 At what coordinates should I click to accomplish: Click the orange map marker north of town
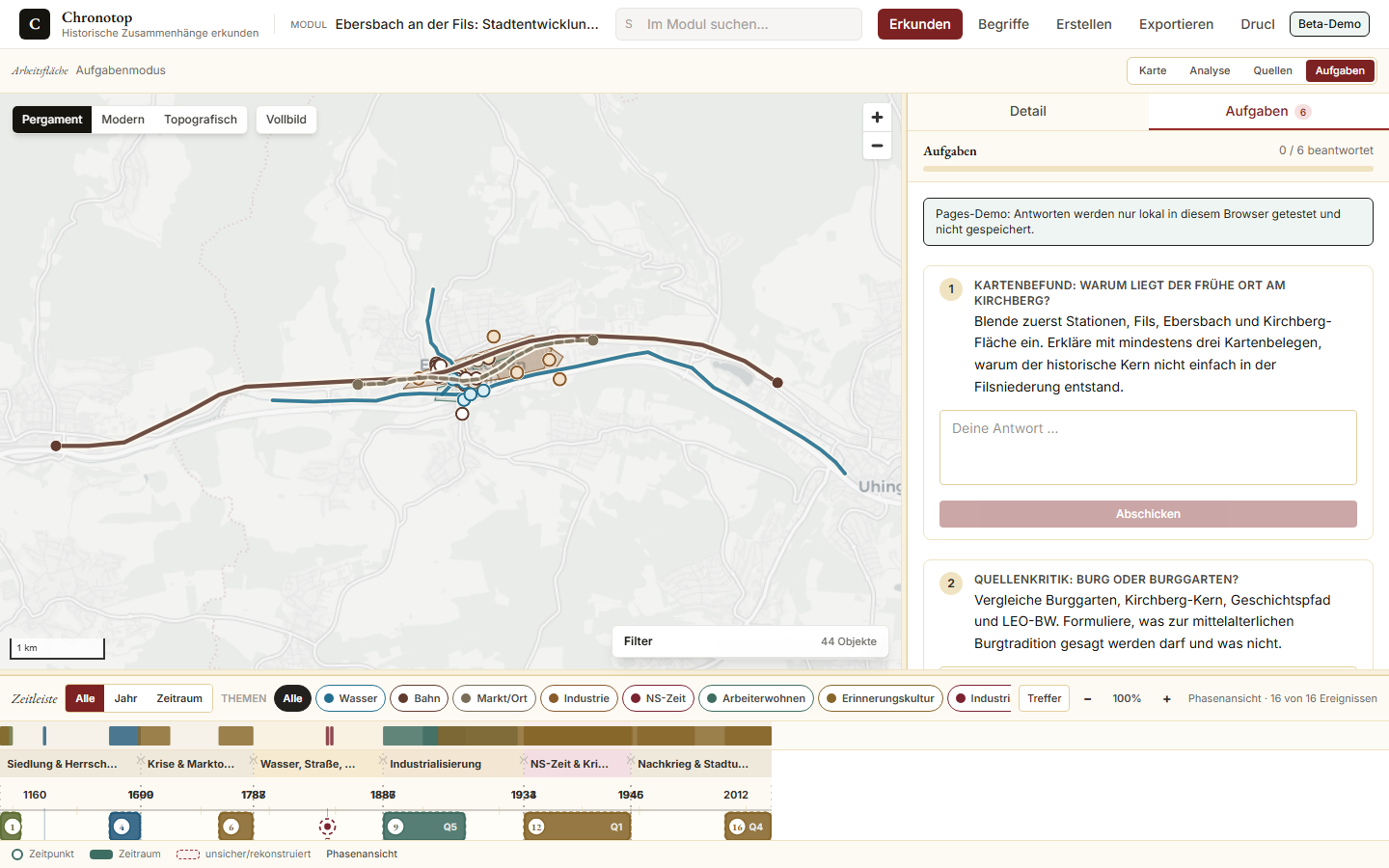click(x=494, y=337)
